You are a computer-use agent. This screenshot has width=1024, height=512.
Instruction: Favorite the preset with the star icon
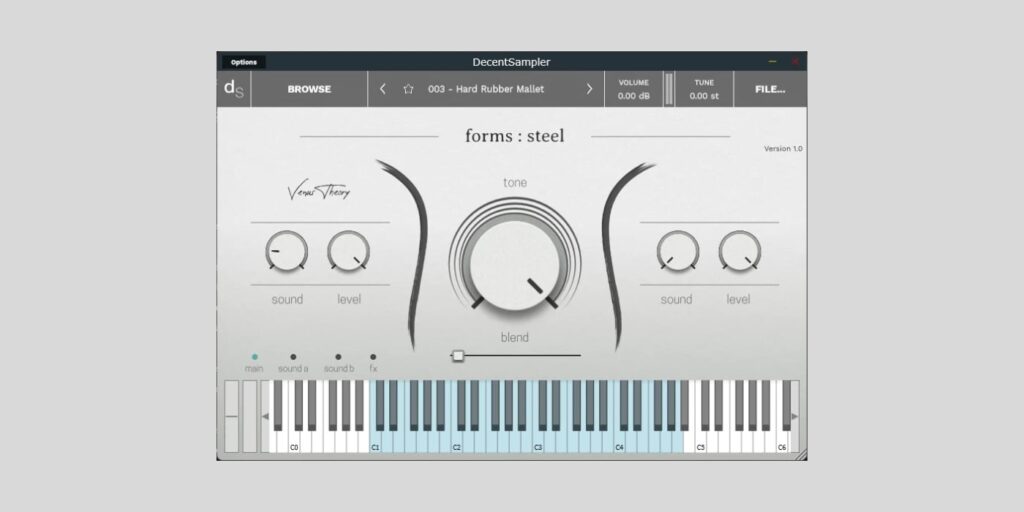click(x=409, y=89)
